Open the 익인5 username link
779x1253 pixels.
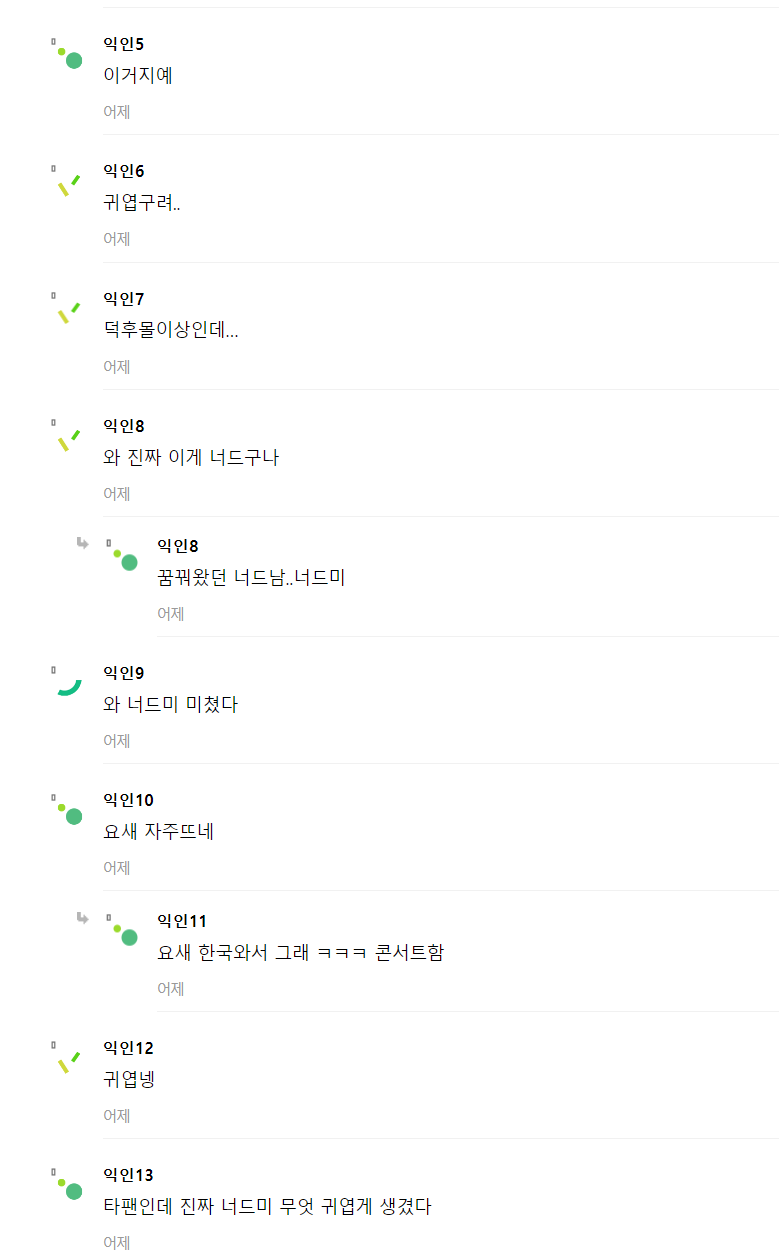(124, 44)
